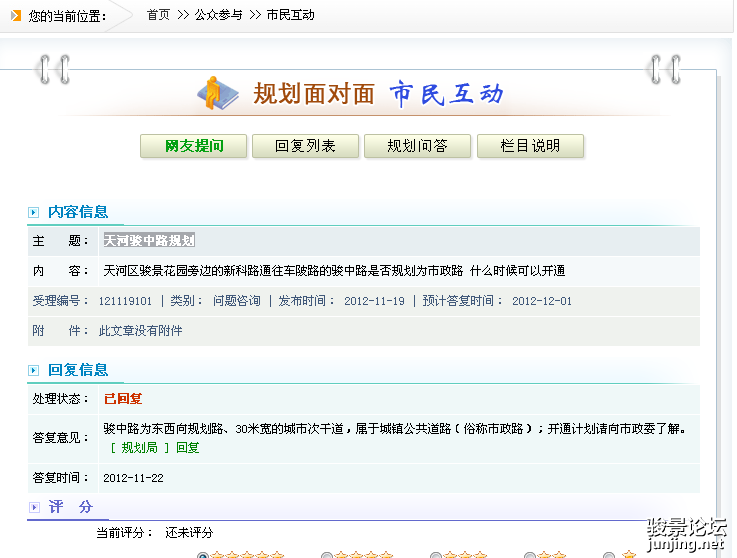Viewport: 737px width, 558px height.
Task: Click the 规划面对面 banner title
Action: (314, 94)
